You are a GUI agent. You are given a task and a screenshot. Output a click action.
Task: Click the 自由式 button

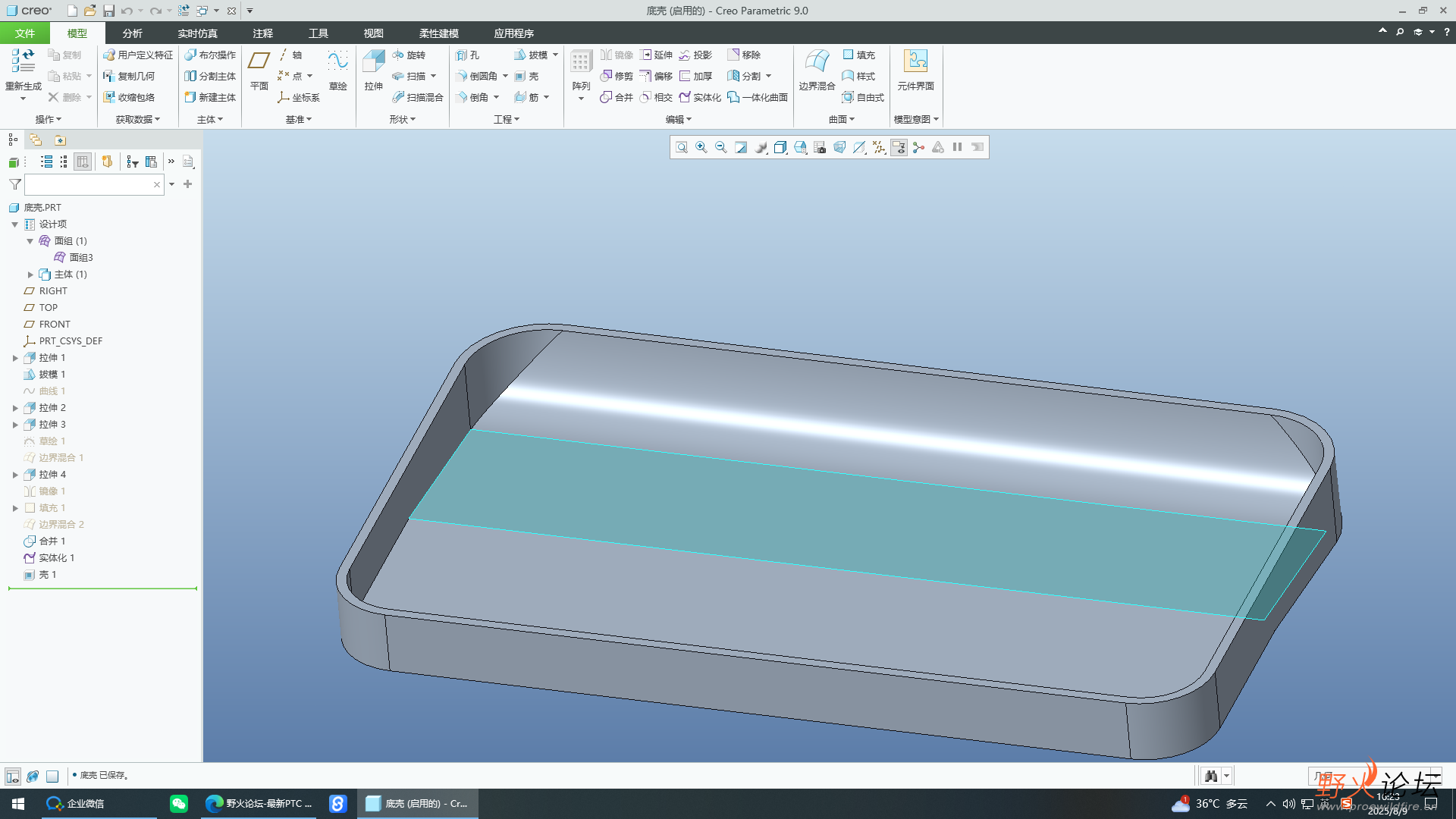pyautogui.click(x=863, y=97)
